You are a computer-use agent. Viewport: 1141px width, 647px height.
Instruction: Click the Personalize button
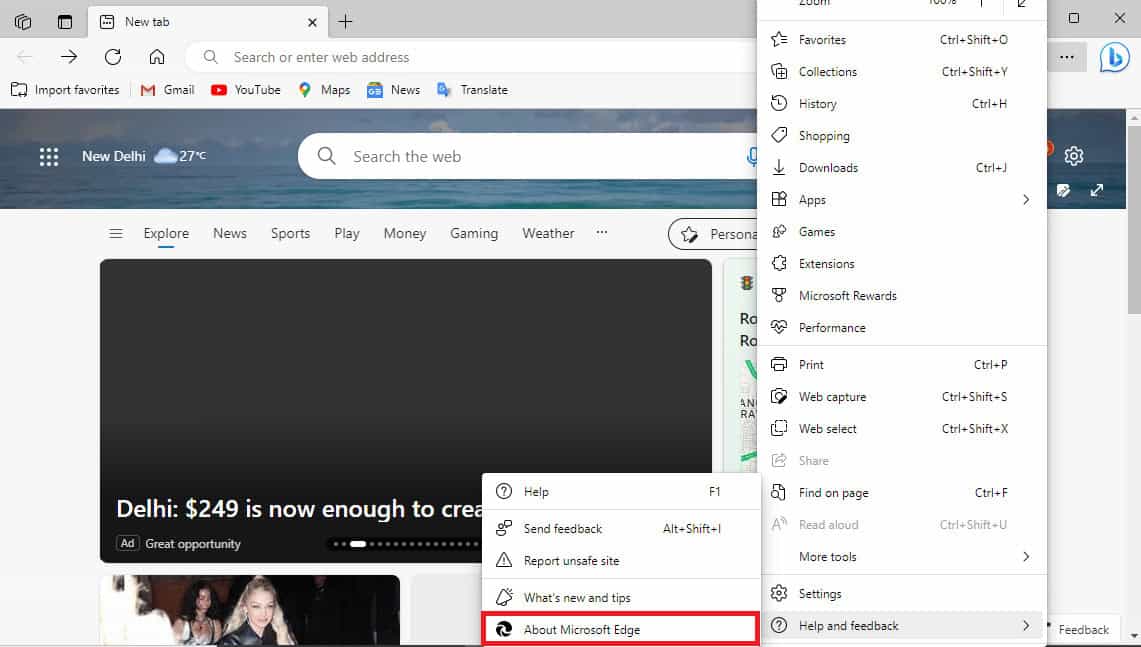pos(713,234)
